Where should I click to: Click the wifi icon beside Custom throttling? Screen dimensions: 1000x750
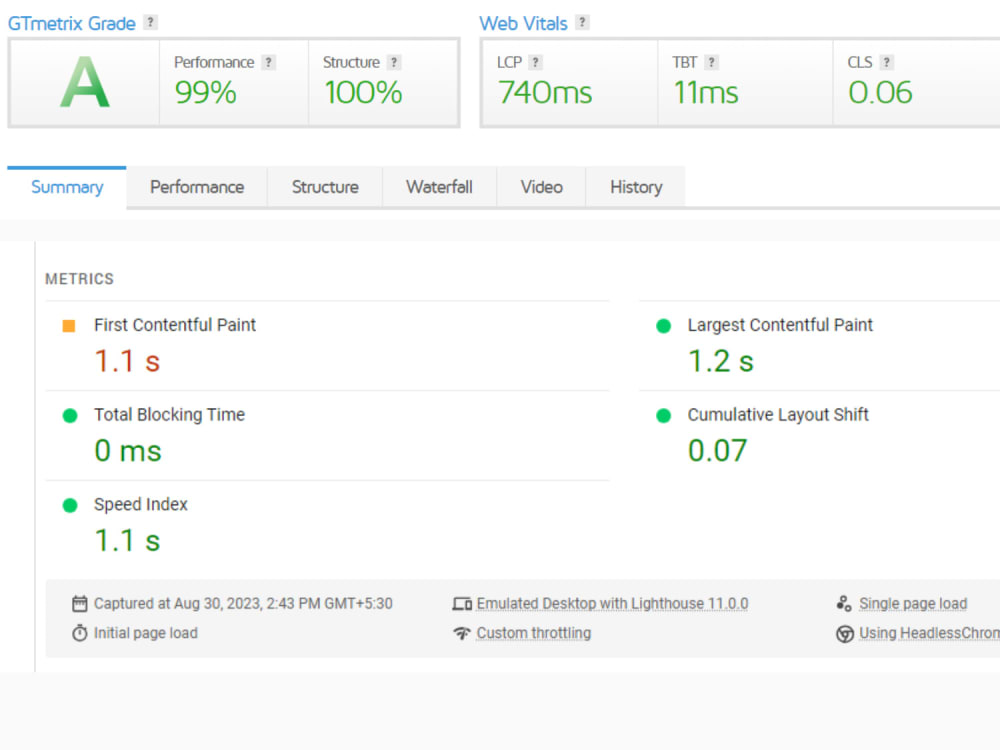click(x=462, y=633)
